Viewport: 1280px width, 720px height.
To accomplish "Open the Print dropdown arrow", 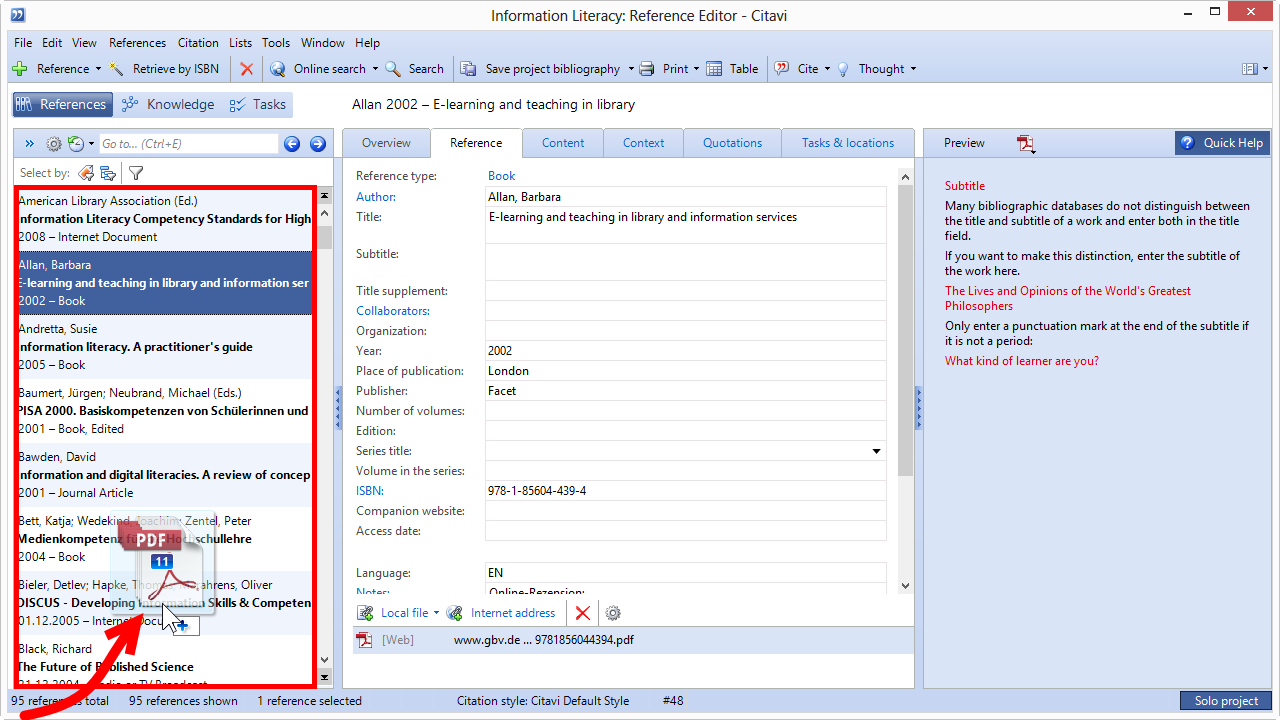I will tap(697, 69).
